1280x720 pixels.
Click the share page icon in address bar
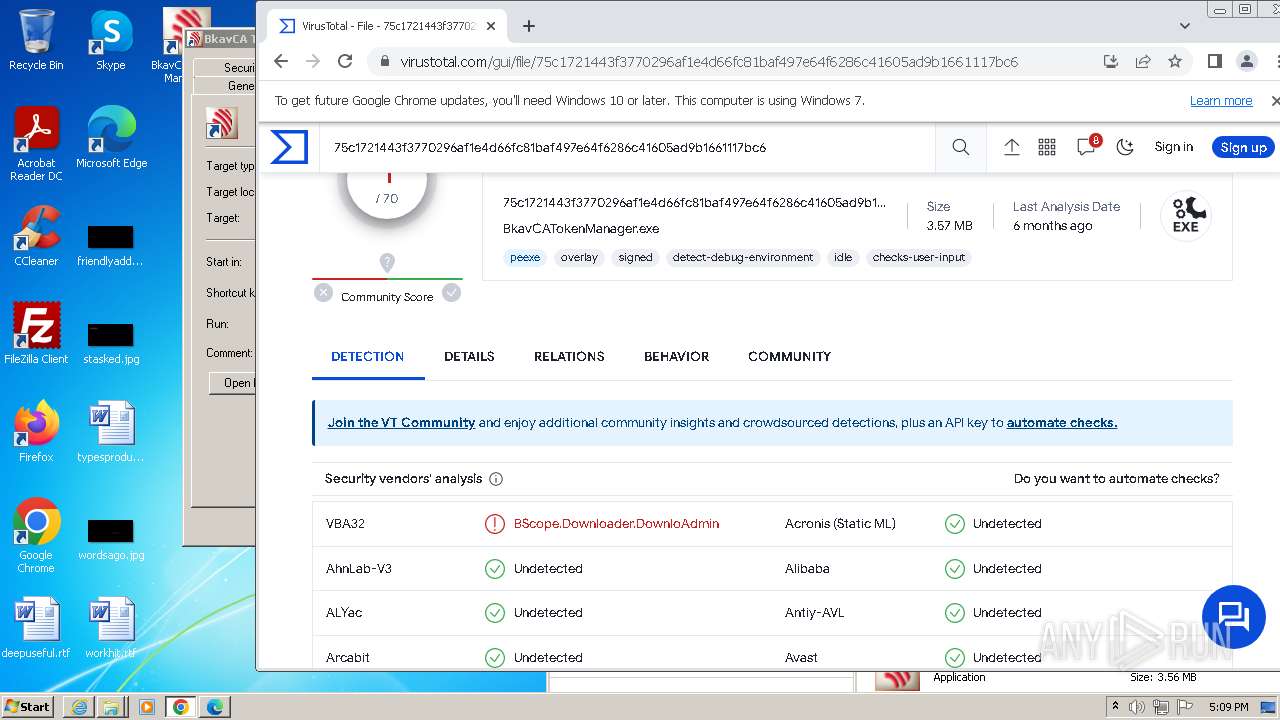1143,61
